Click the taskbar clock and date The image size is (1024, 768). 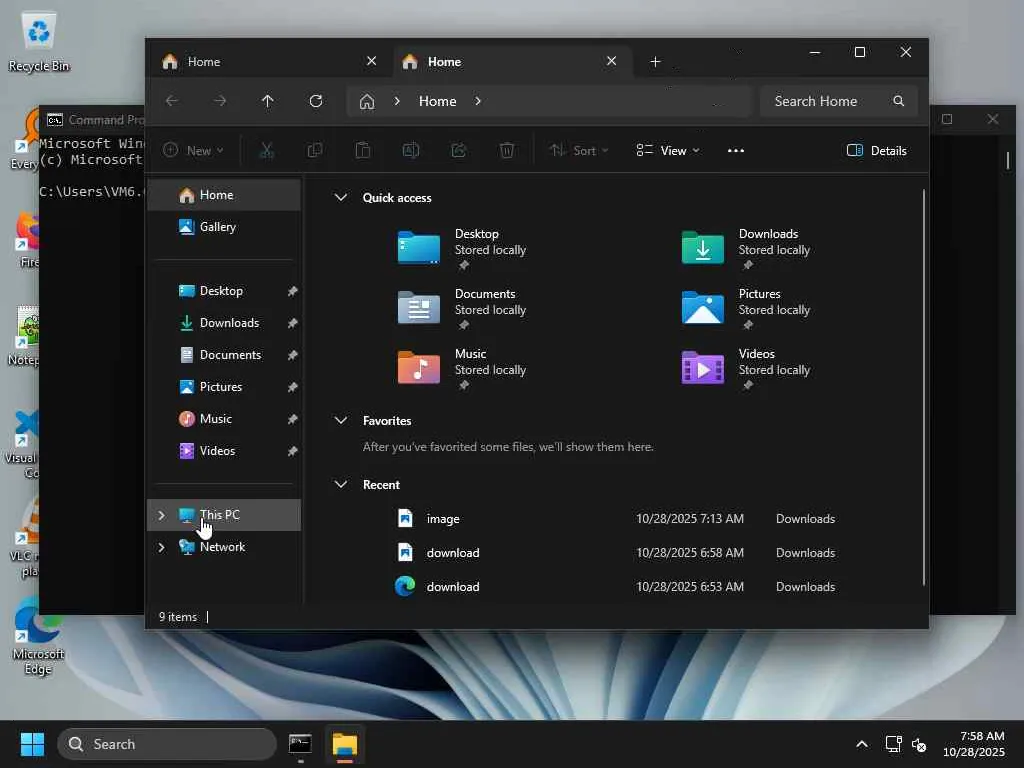(x=974, y=744)
